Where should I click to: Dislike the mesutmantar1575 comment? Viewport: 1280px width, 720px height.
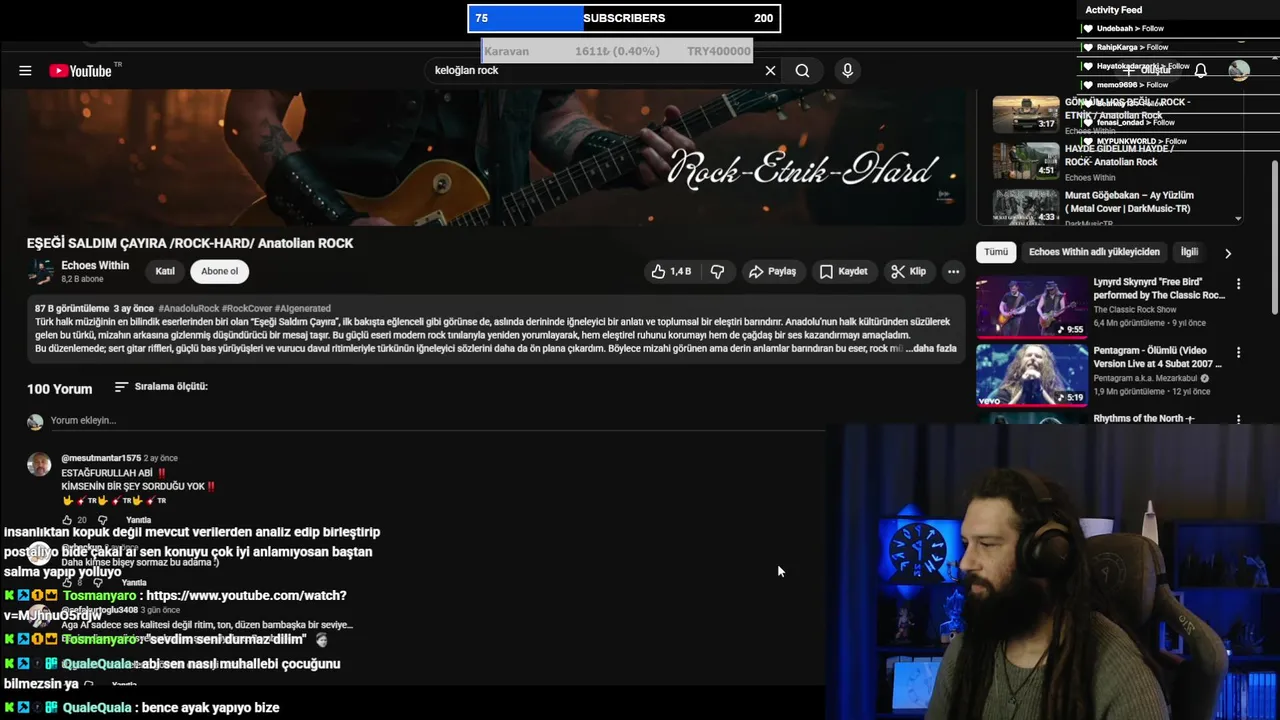[102, 520]
